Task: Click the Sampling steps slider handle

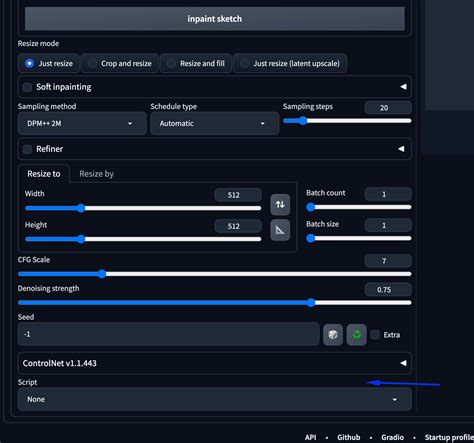Action: coord(302,121)
